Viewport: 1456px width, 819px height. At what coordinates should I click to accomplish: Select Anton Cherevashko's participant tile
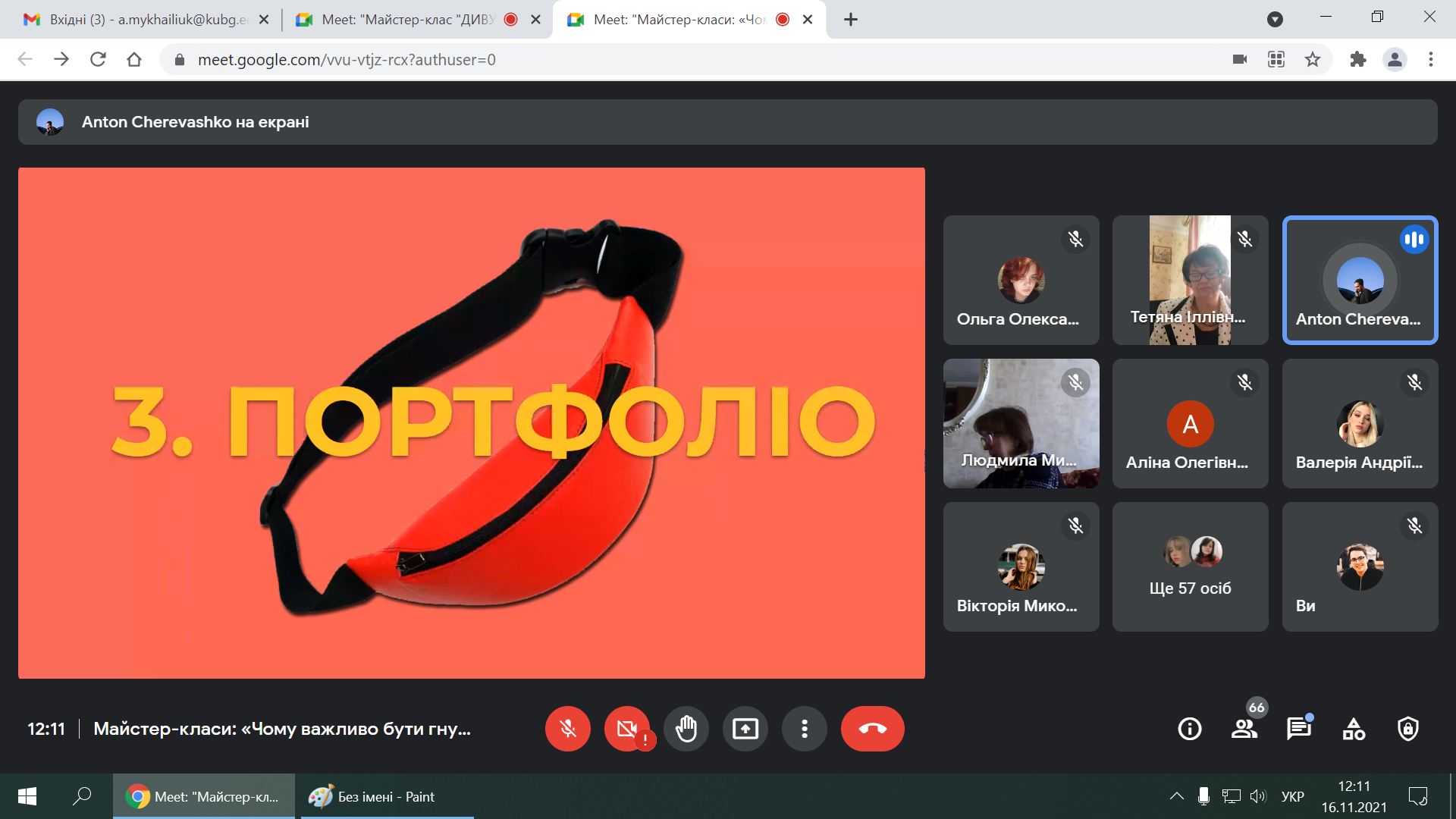(x=1359, y=281)
